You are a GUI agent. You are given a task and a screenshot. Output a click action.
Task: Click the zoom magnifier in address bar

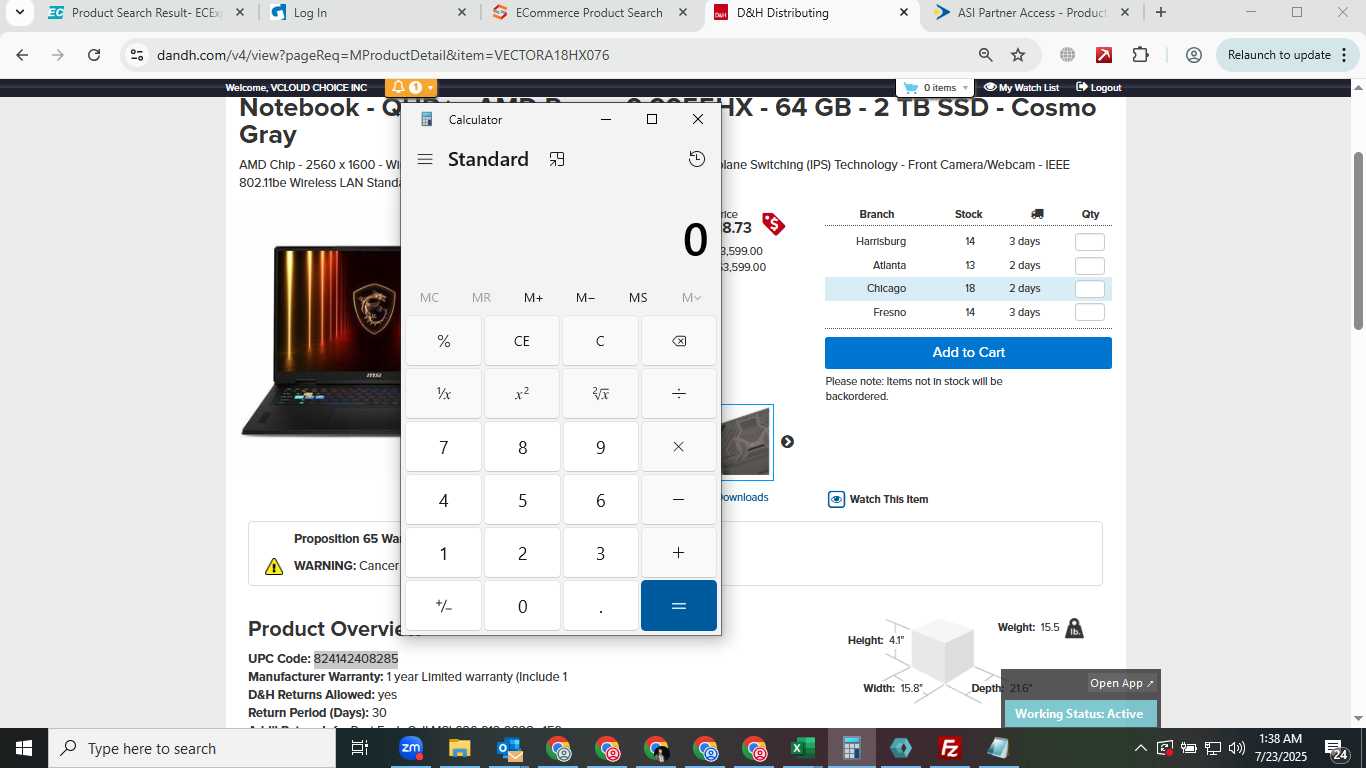click(x=985, y=55)
